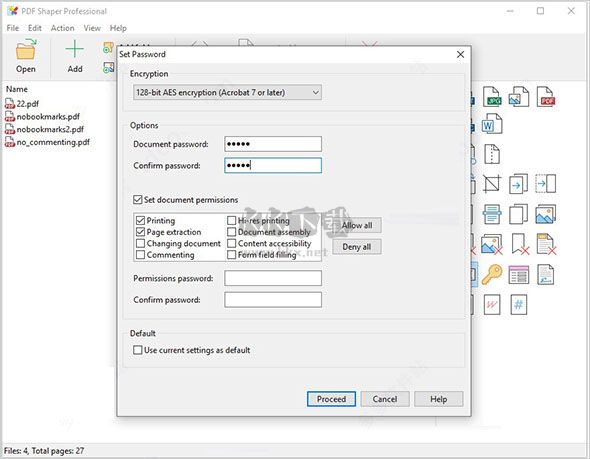
Task: Select nobookmarks.pdf in the file list
Action: point(42,117)
